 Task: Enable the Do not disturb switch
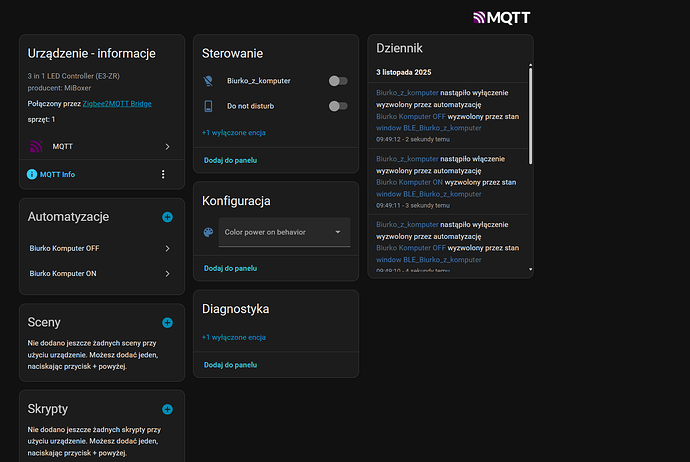(x=338, y=105)
